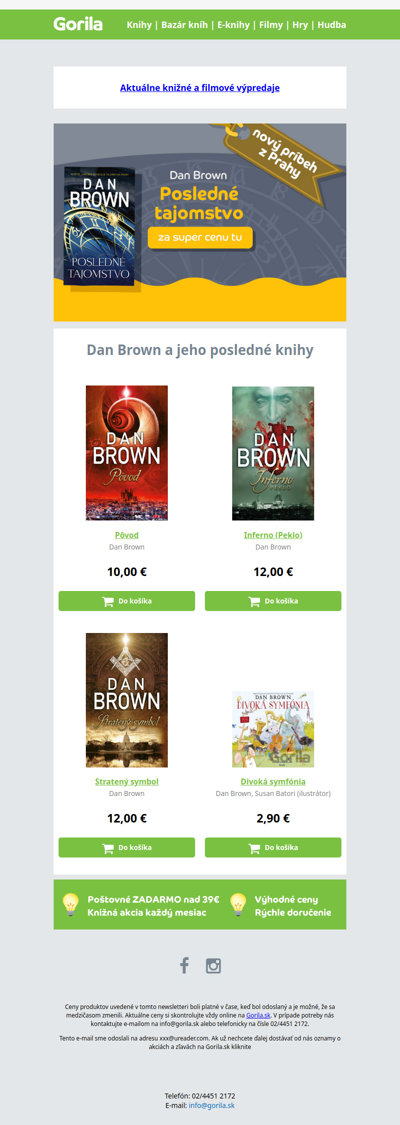The width and height of the screenshot is (400, 1125).
Task: Open the Hudba category
Action: 332,24
